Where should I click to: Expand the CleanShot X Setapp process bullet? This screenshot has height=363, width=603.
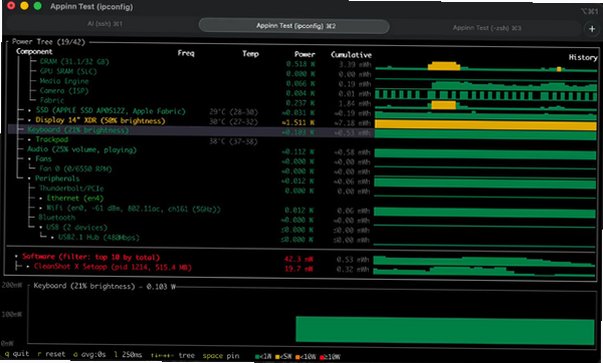[x=28, y=266]
